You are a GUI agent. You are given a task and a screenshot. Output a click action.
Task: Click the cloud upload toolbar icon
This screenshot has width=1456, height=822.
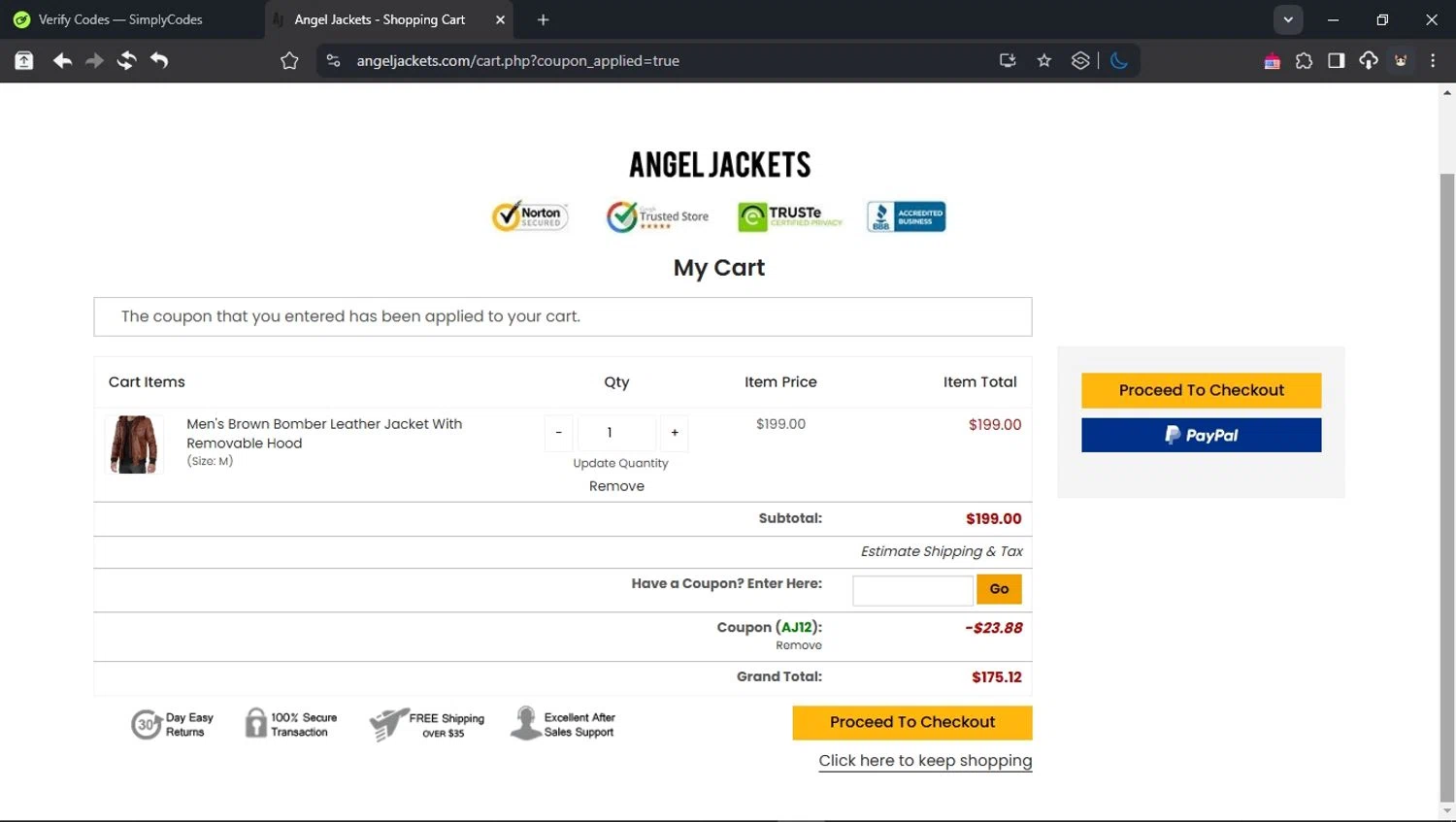pyautogui.click(x=1368, y=61)
